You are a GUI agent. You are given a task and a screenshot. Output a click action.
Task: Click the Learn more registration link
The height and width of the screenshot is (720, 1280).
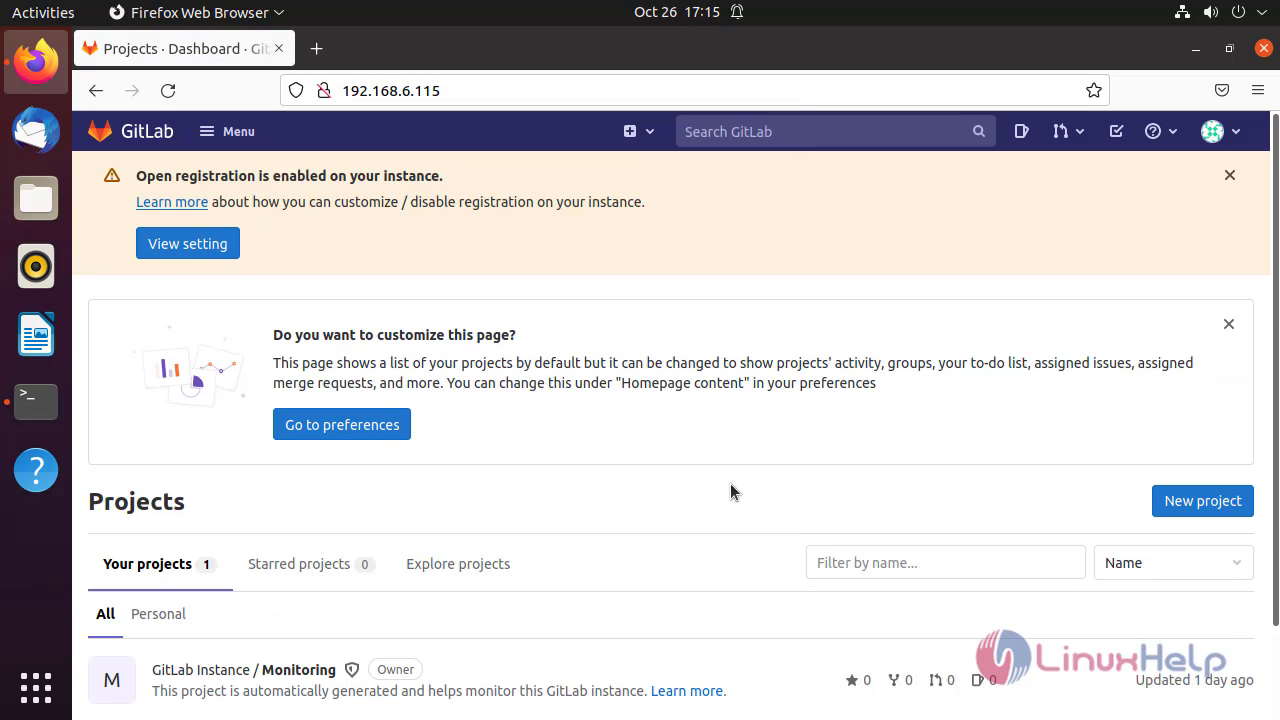tap(172, 202)
